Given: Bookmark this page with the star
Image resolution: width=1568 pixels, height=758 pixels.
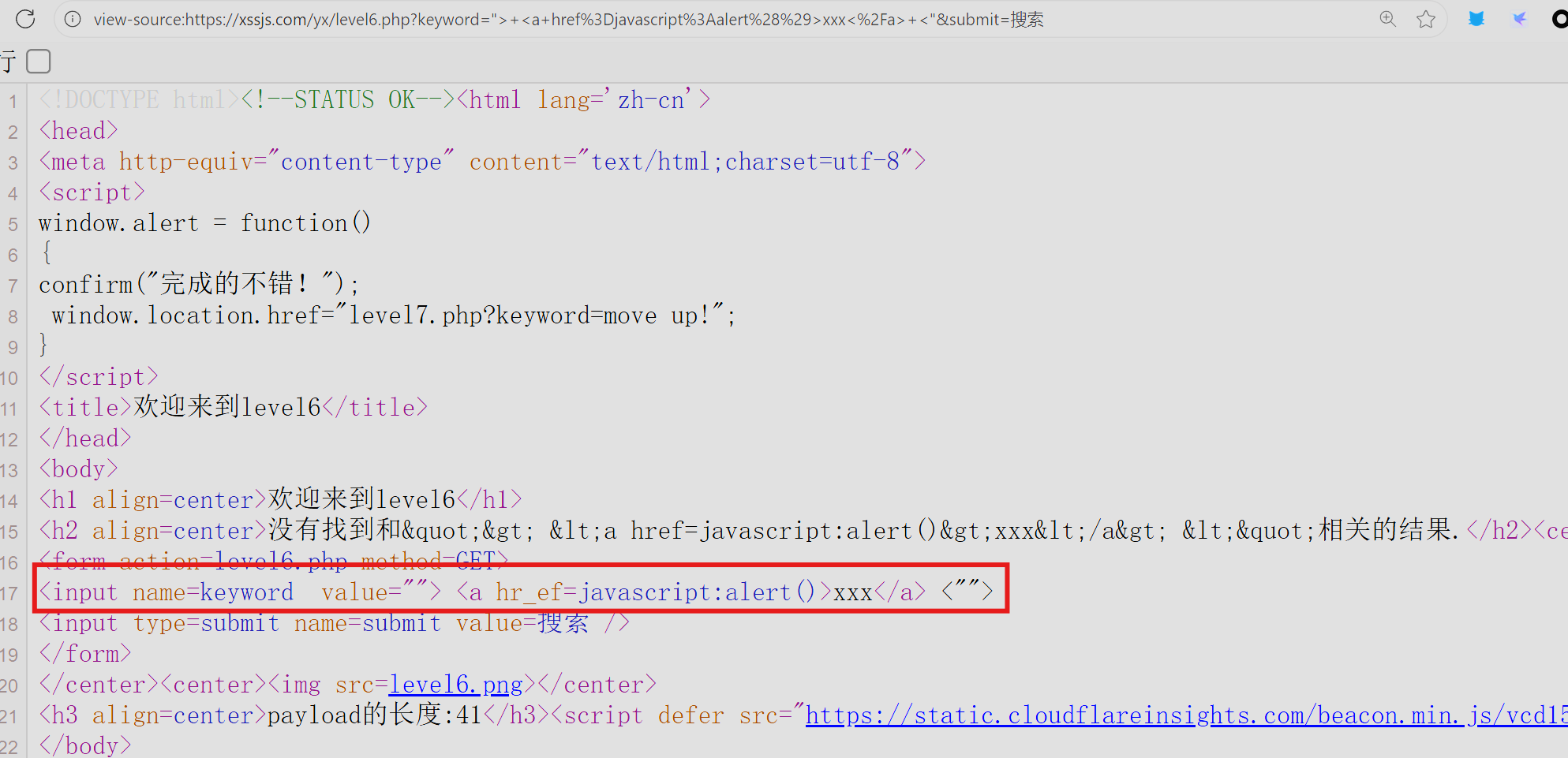Looking at the screenshot, I should 1426,19.
